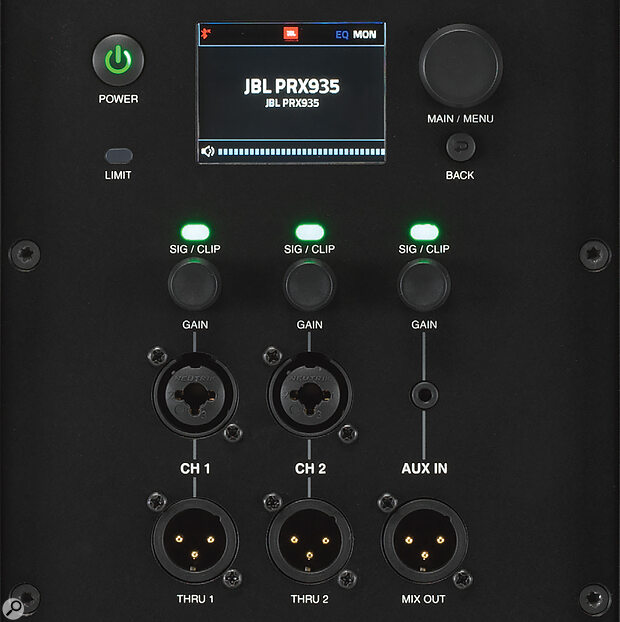Click the CH 1 GAIN knob
The height and width of the screenshot is (622, 620).
click(194, 285)
